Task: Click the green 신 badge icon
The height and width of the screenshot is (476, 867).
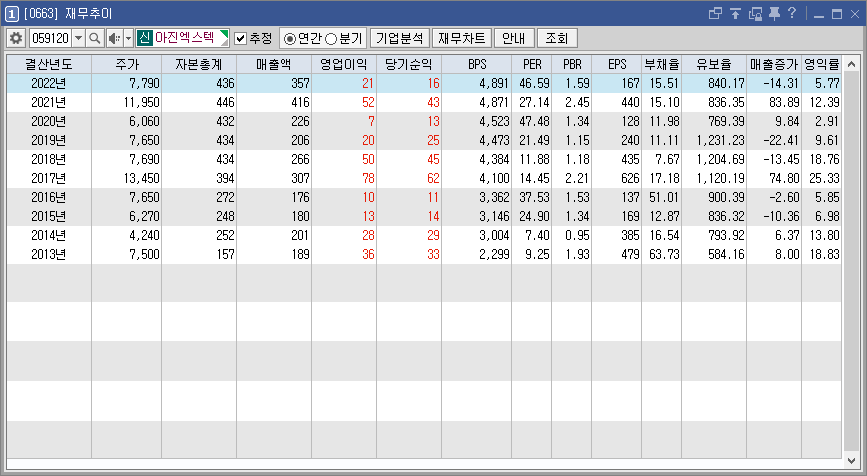Action: [144, 38]
